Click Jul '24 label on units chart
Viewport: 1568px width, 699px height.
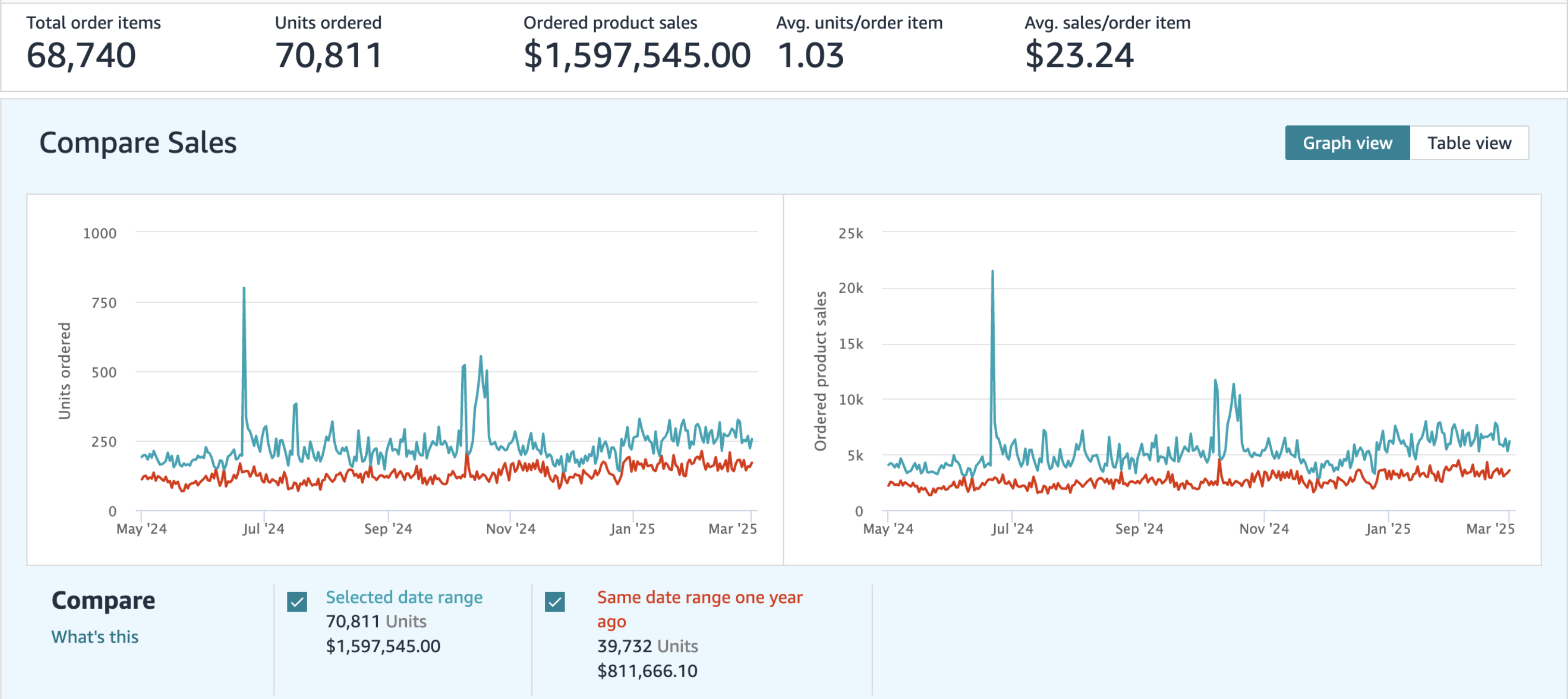pos(263,529)
